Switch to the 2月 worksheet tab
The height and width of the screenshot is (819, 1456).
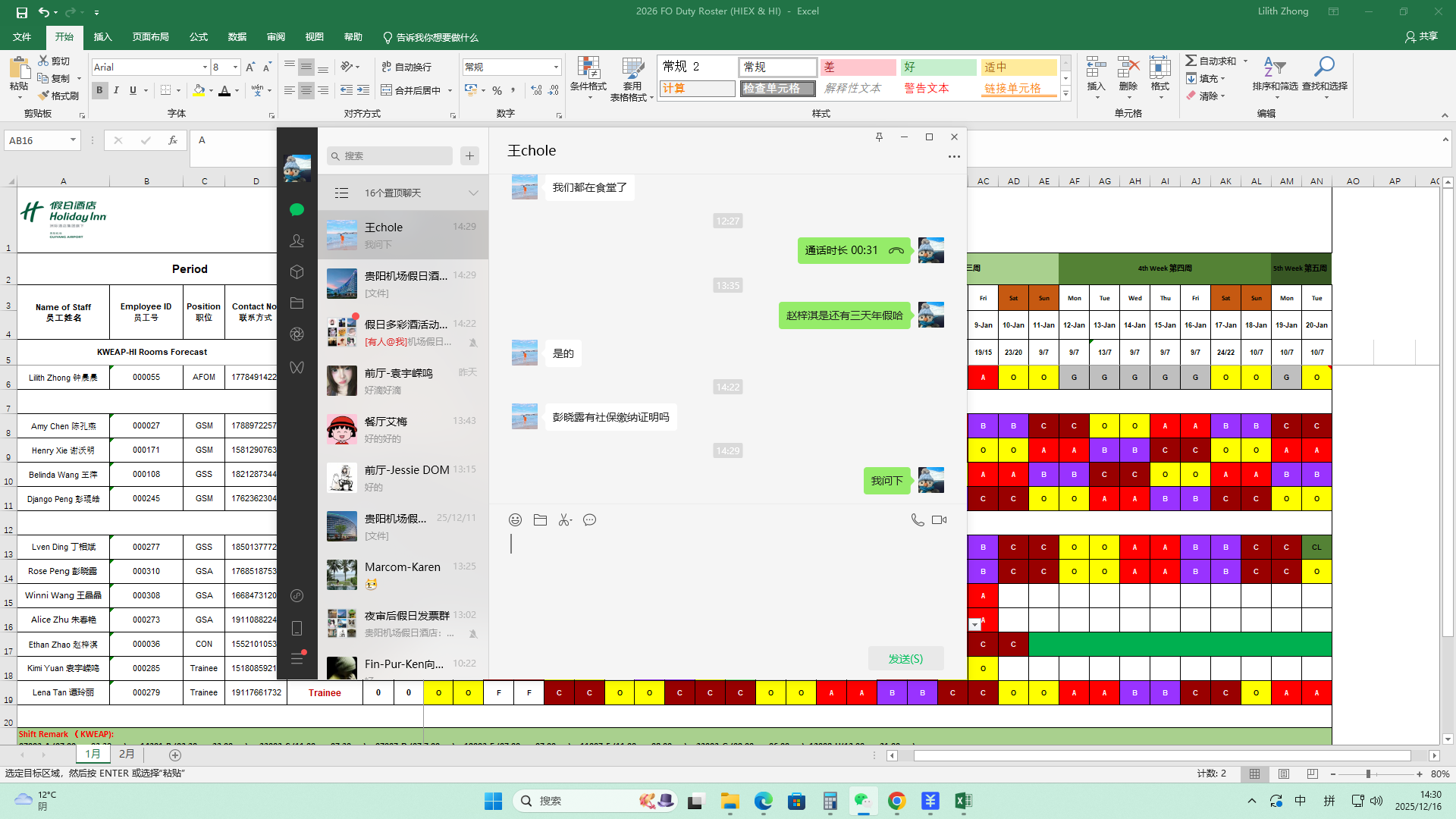point(127,755)
